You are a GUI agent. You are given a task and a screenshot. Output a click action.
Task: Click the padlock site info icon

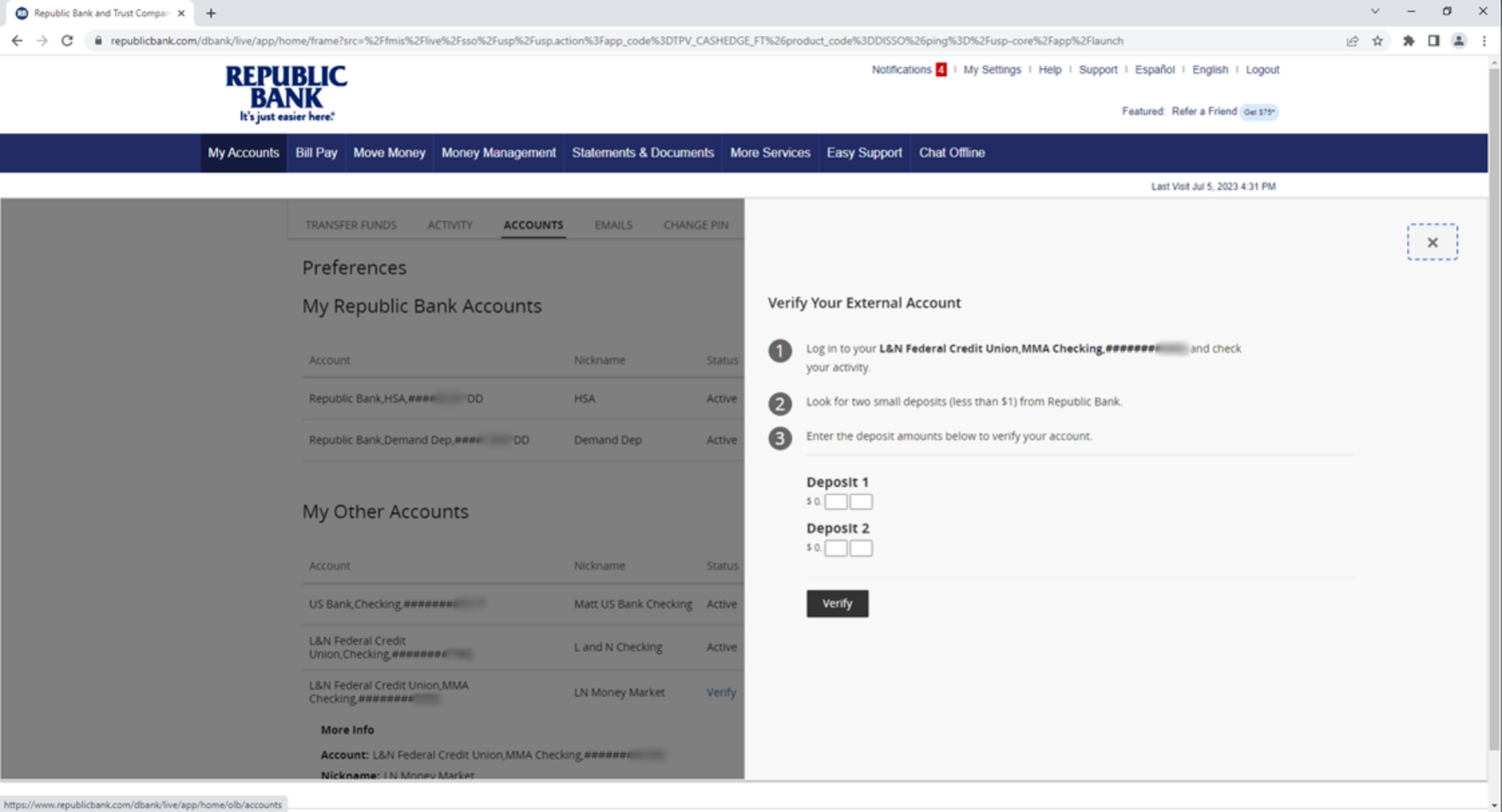tap(98, 40)
